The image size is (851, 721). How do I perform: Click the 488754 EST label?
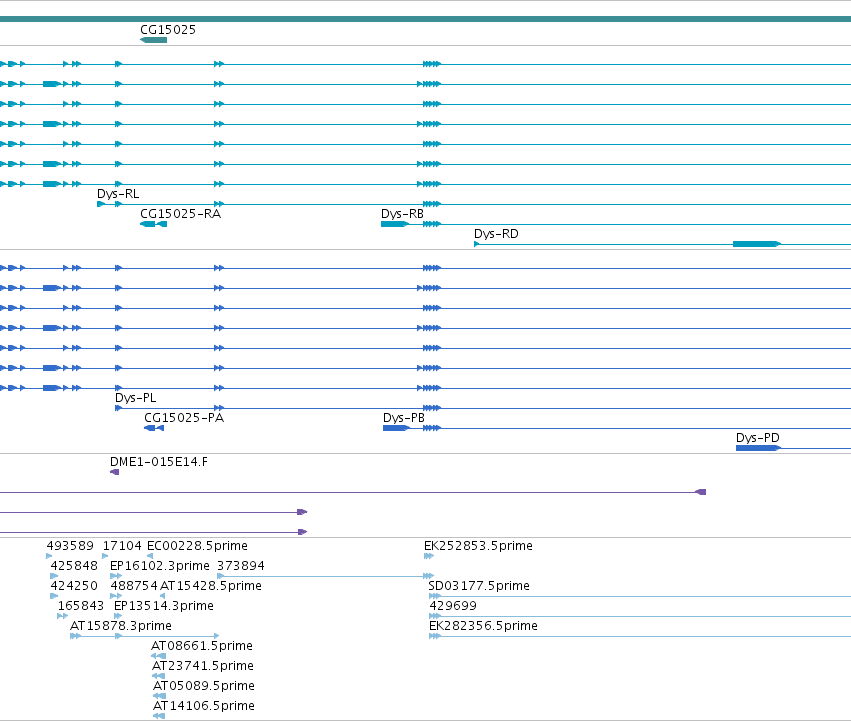pyautogui.click(x=134, y=586)
